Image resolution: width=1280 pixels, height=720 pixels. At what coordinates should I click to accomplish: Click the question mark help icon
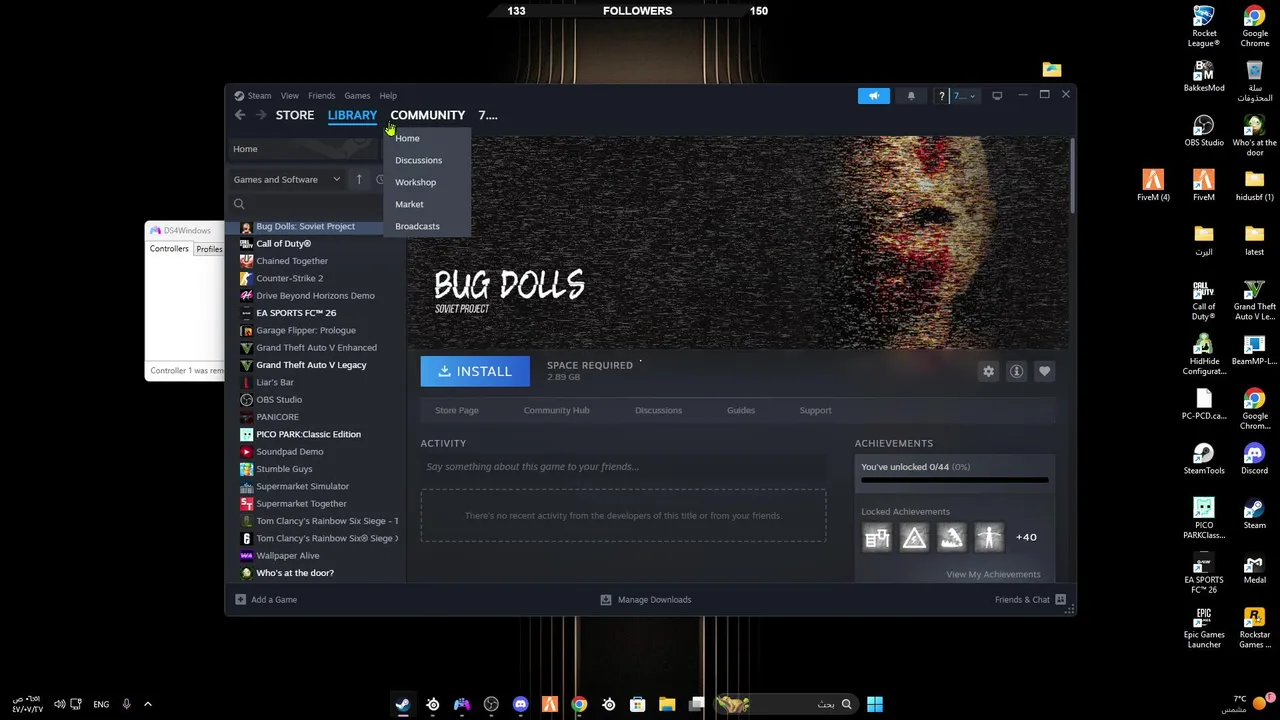point(941,96)
